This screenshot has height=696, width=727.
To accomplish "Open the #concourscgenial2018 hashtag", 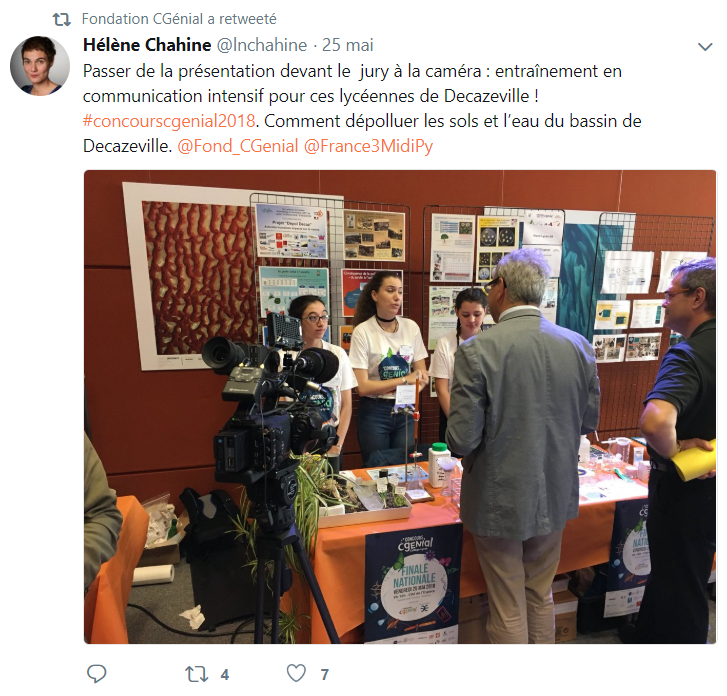I will coord(169,121).
